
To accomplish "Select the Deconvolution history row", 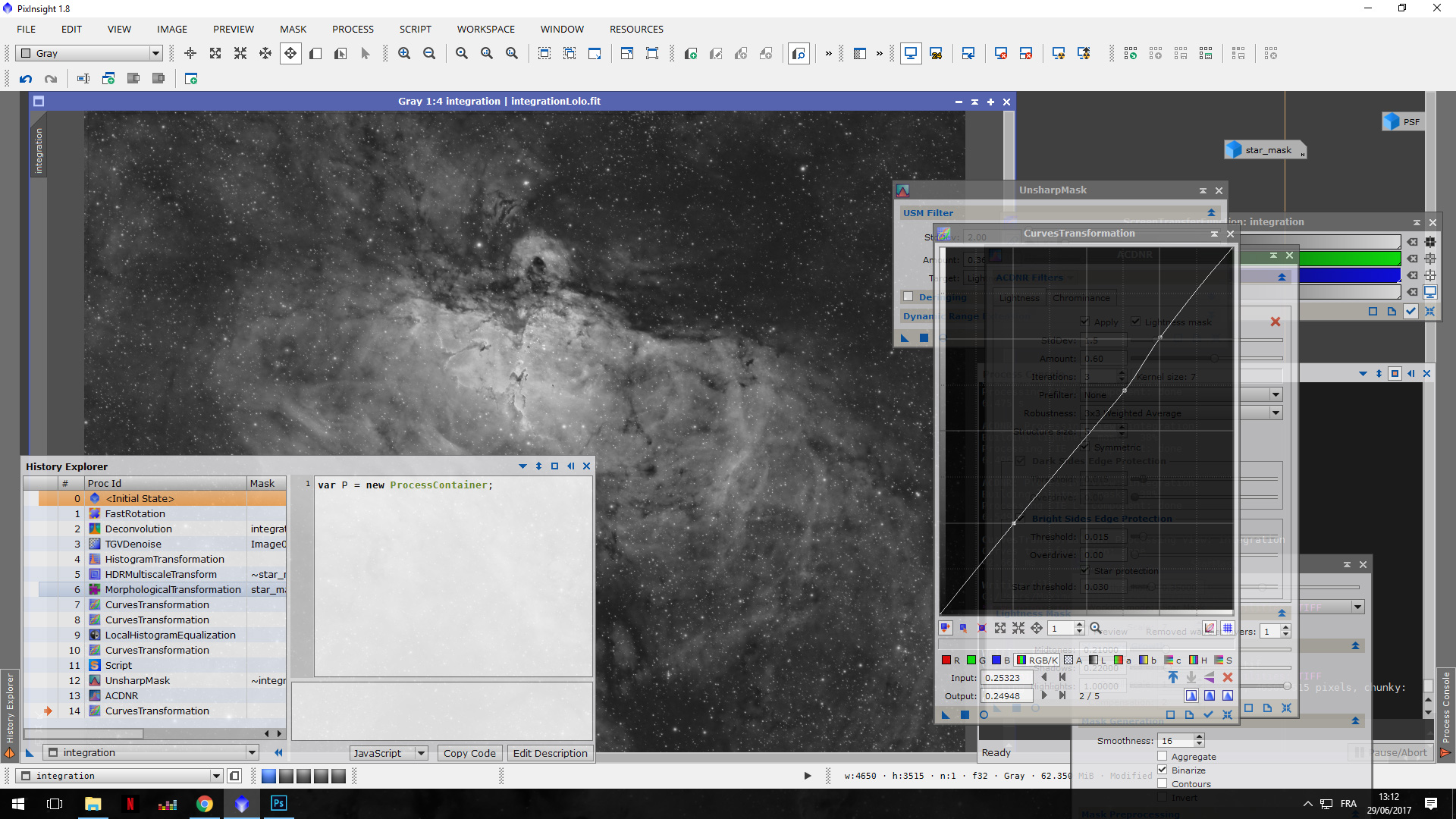I will point(155,529).
